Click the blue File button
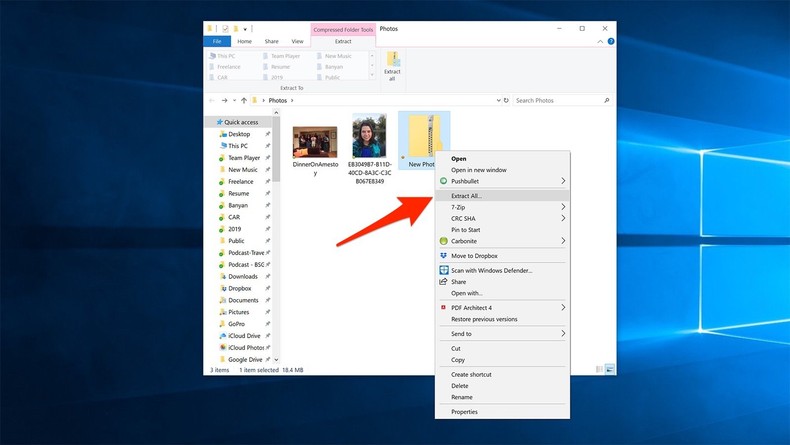Image resolution: width=790 pixels, height=445 pixels. (x=216, y=42)
